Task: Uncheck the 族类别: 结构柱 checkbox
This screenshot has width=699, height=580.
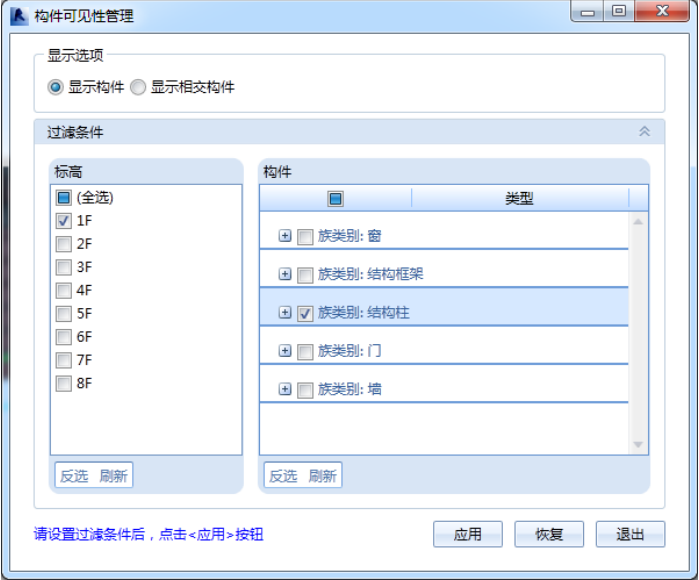Action: (305, 313)
